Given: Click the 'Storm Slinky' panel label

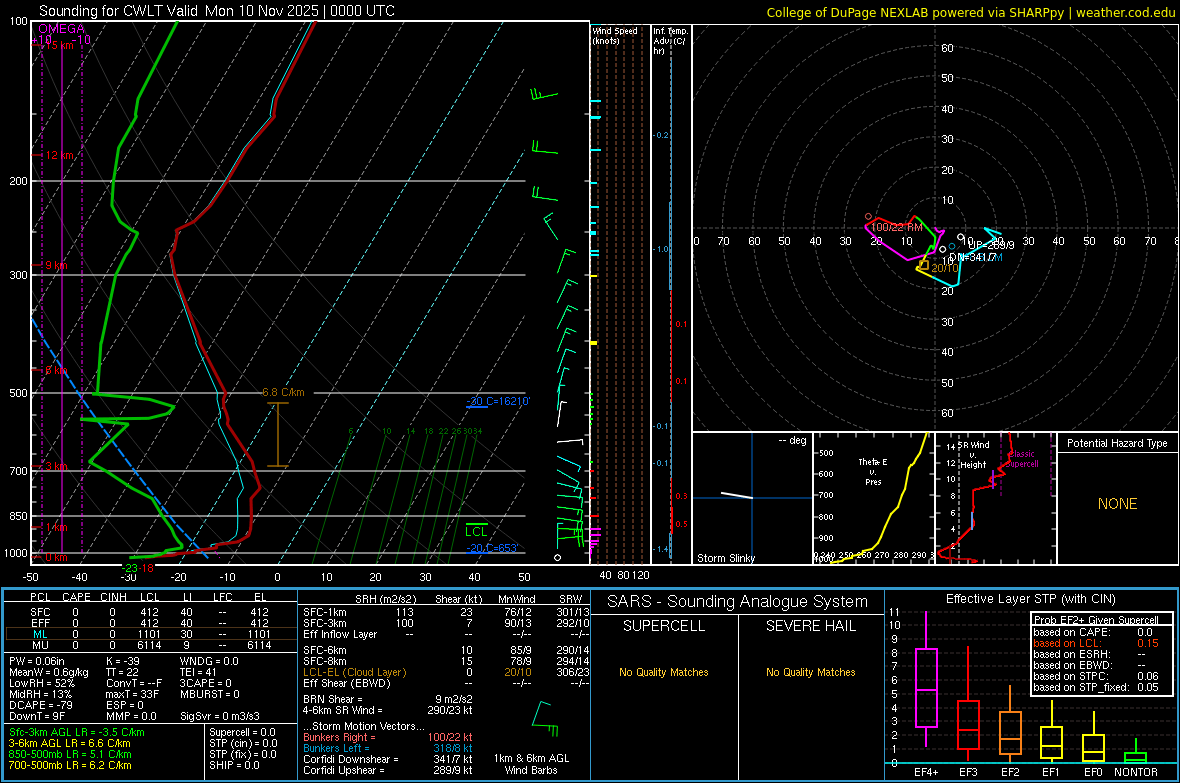Looking at the screenshot, I should [725, 558].
